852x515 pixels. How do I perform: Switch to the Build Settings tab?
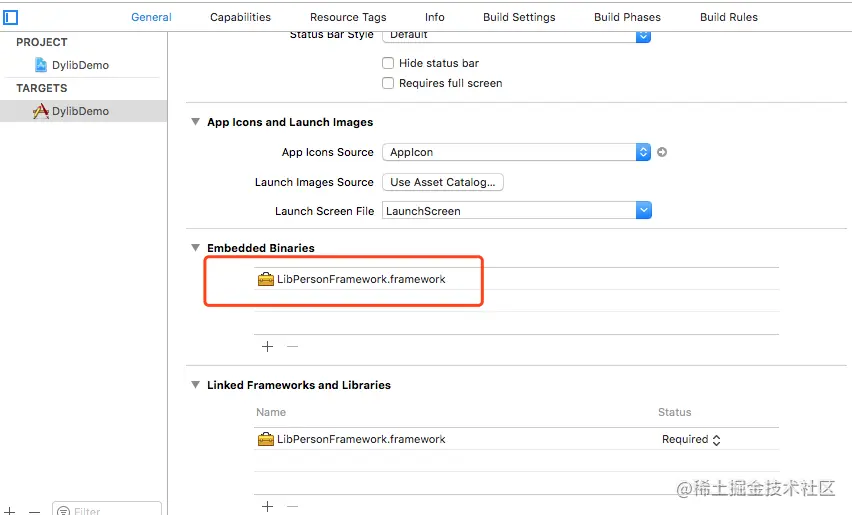(519, 17)
